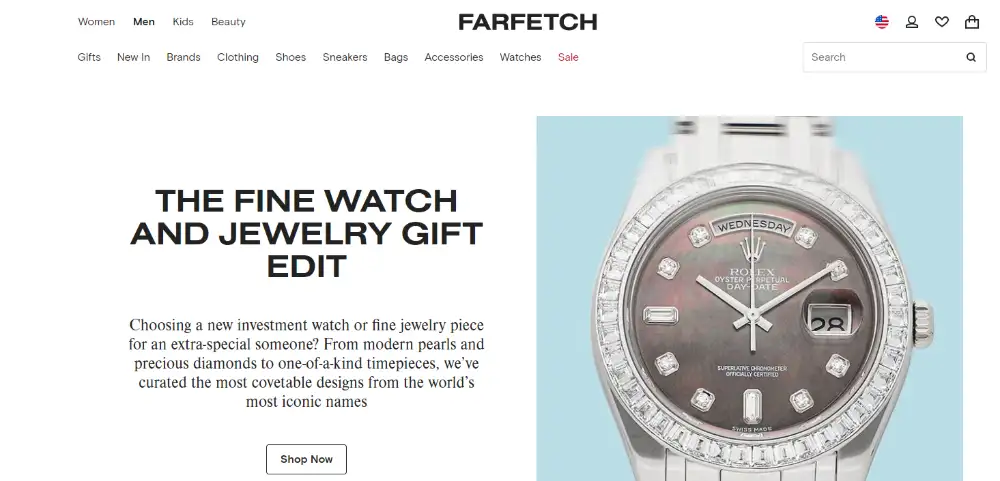Open the wishlist heart icon
This screenshot has height=481, width=1000.
pyautogui.click(x=942, y=22)
